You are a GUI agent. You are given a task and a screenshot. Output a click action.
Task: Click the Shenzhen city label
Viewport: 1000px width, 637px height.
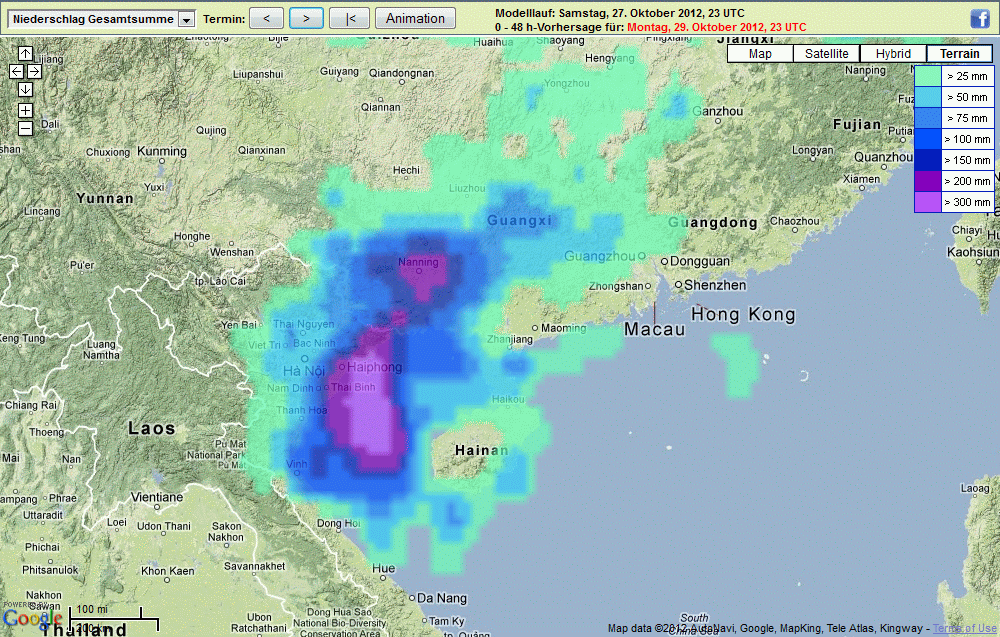pyautogui.click(x=715, y=285)
